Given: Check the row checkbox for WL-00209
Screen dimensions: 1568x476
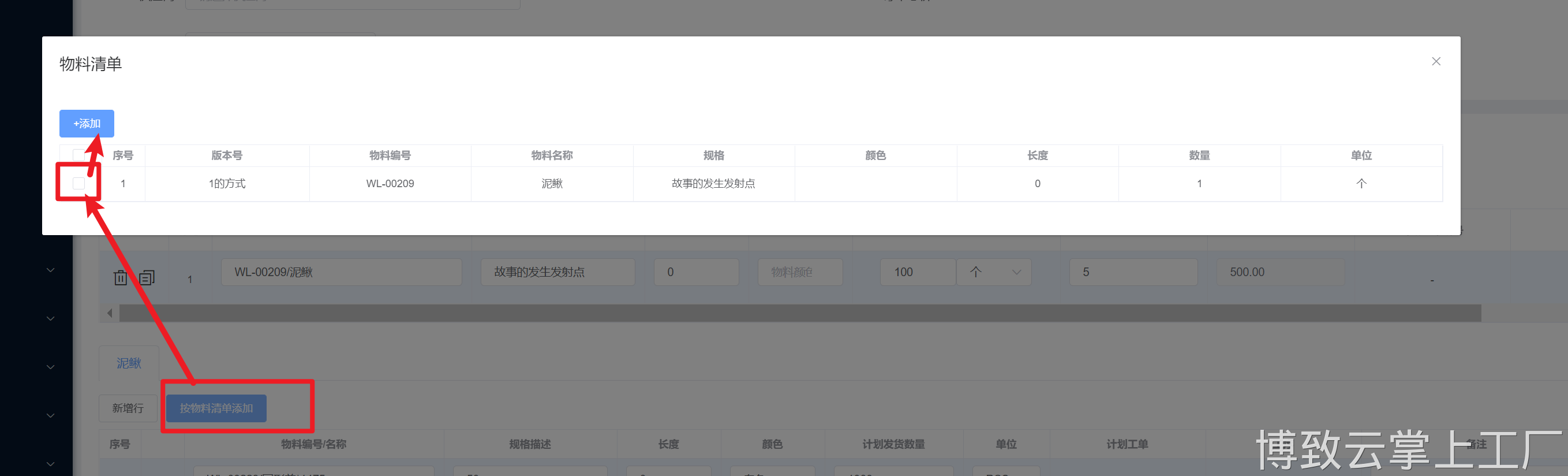Looking at the screenshot, I should (x=78, y=183).
